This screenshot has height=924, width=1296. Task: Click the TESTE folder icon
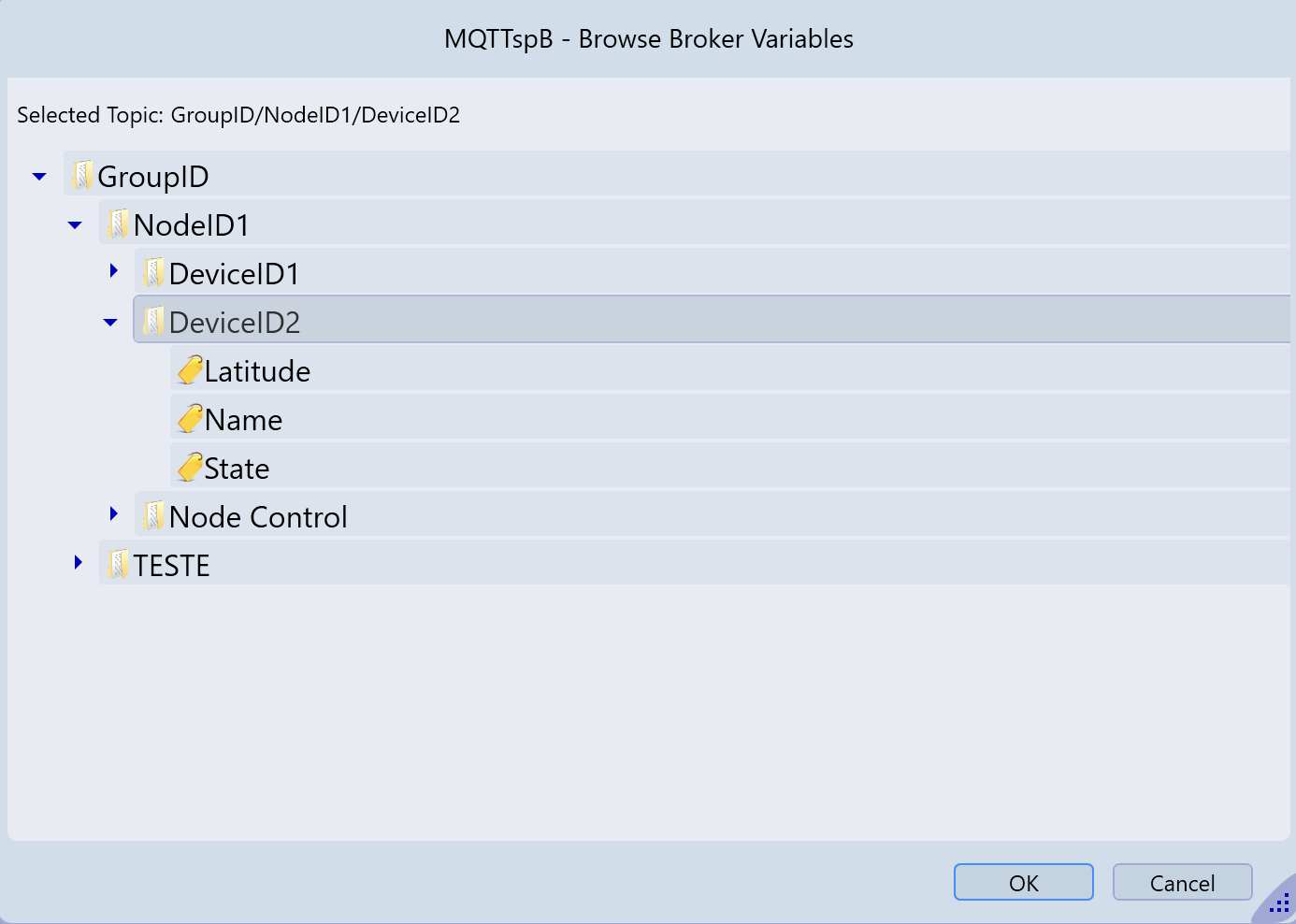(x=118, y=564)
